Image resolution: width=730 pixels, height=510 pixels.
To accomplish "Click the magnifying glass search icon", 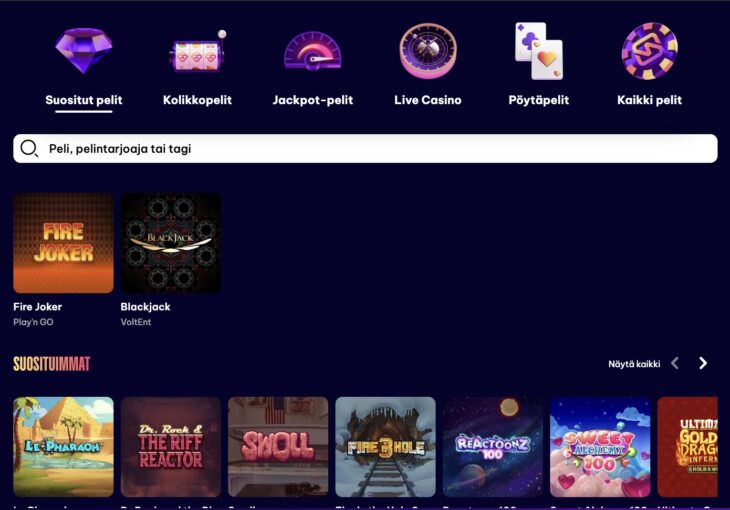I will 30,149.
